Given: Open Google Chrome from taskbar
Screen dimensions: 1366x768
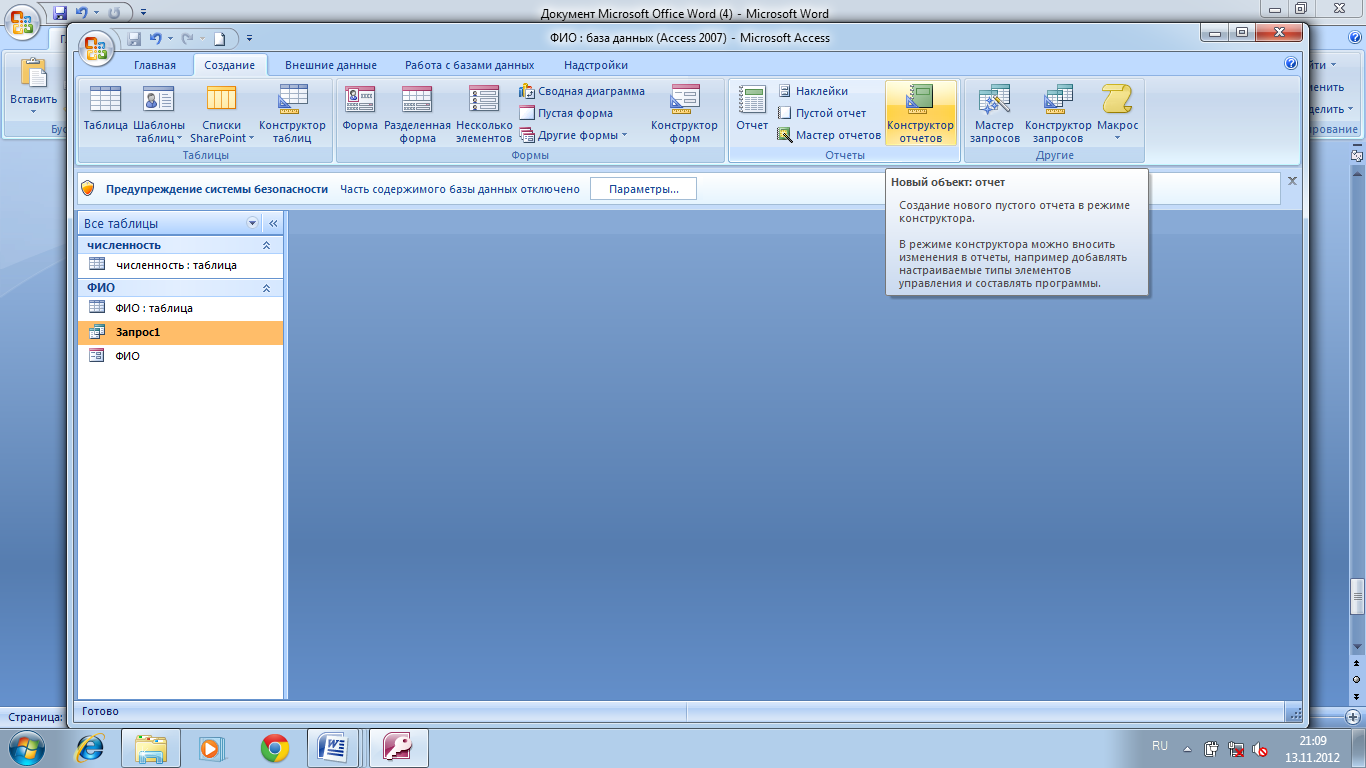Looking at the screenshot, I should (x=274, y=747).
